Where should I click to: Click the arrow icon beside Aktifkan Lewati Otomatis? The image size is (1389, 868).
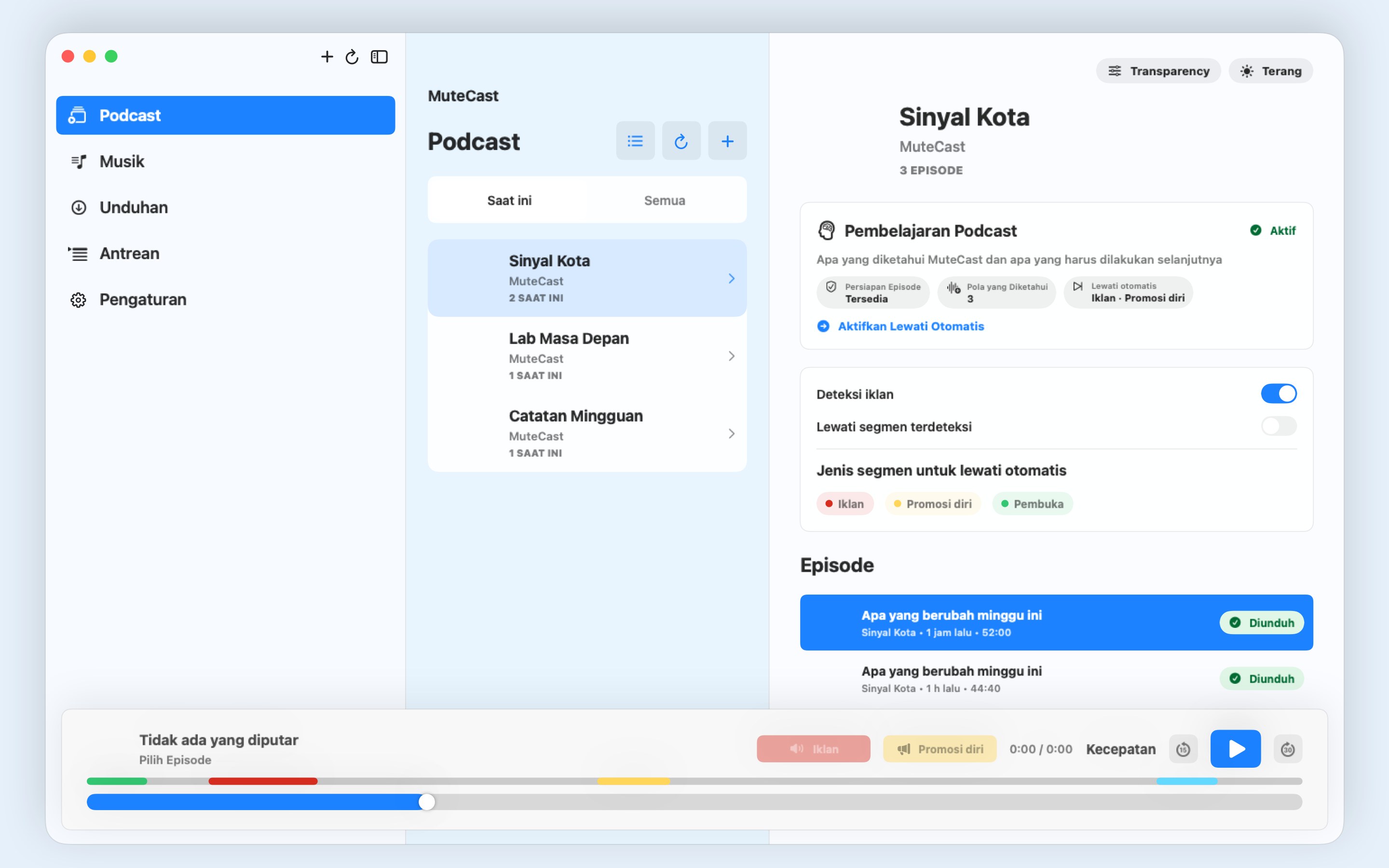click(x=823, y=326)
